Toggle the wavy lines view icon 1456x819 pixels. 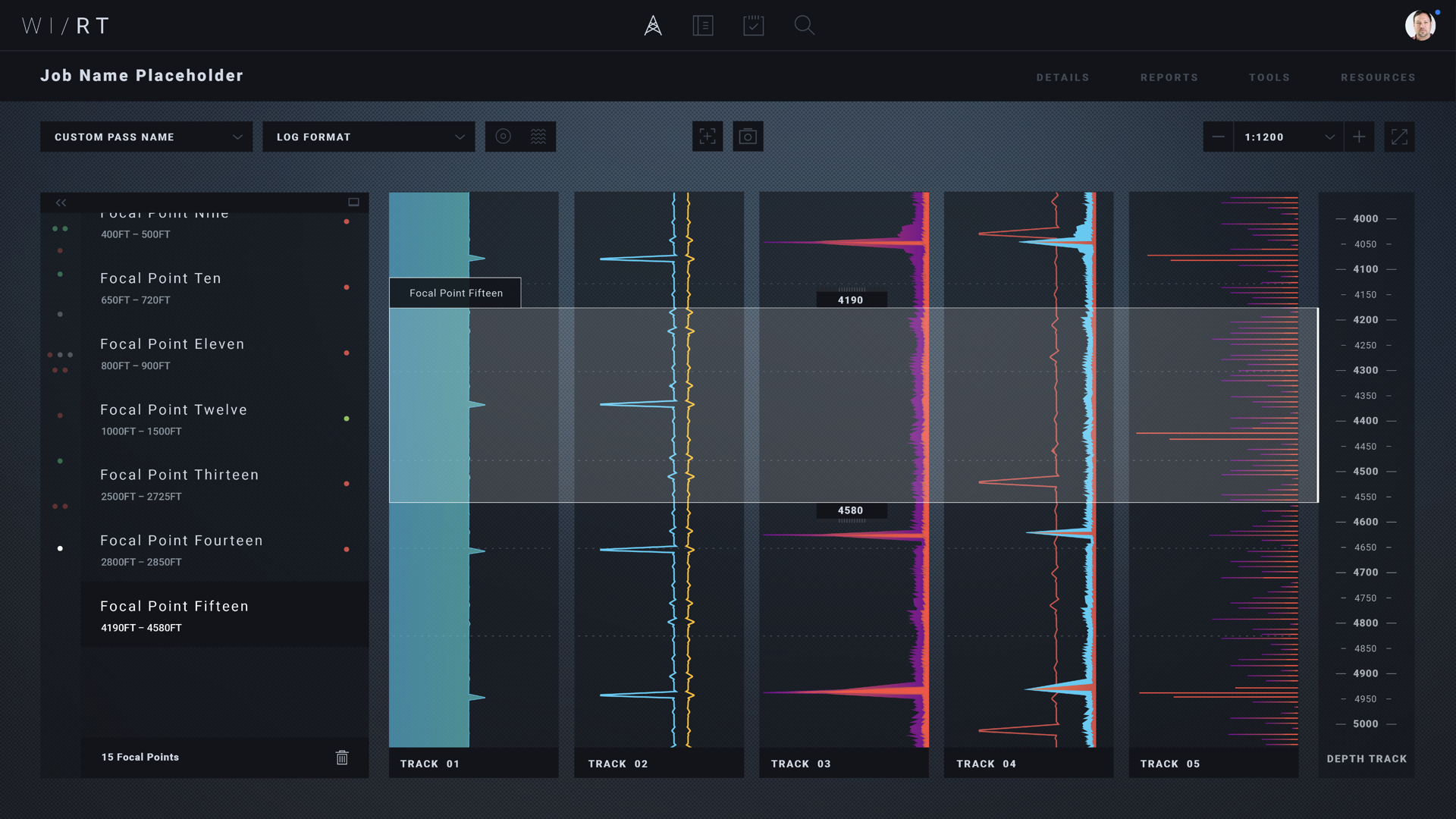(538, 136)
